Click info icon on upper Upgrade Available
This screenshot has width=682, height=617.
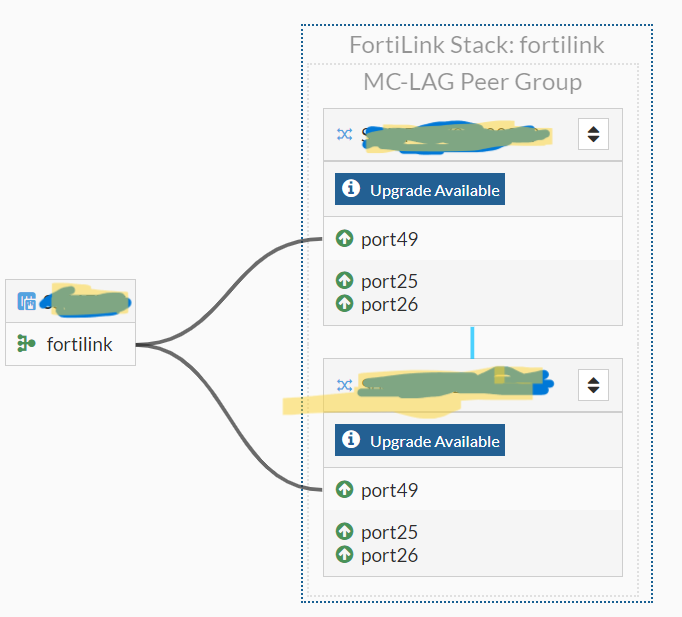pos(350,189)
